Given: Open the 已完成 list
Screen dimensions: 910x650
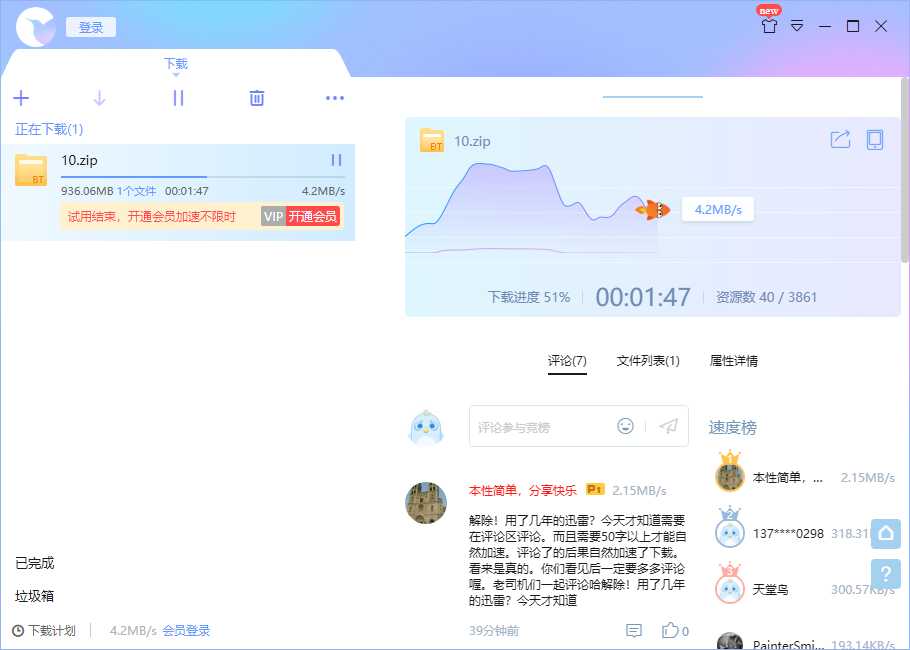Looking at the screenshot, I should [35, 563].
